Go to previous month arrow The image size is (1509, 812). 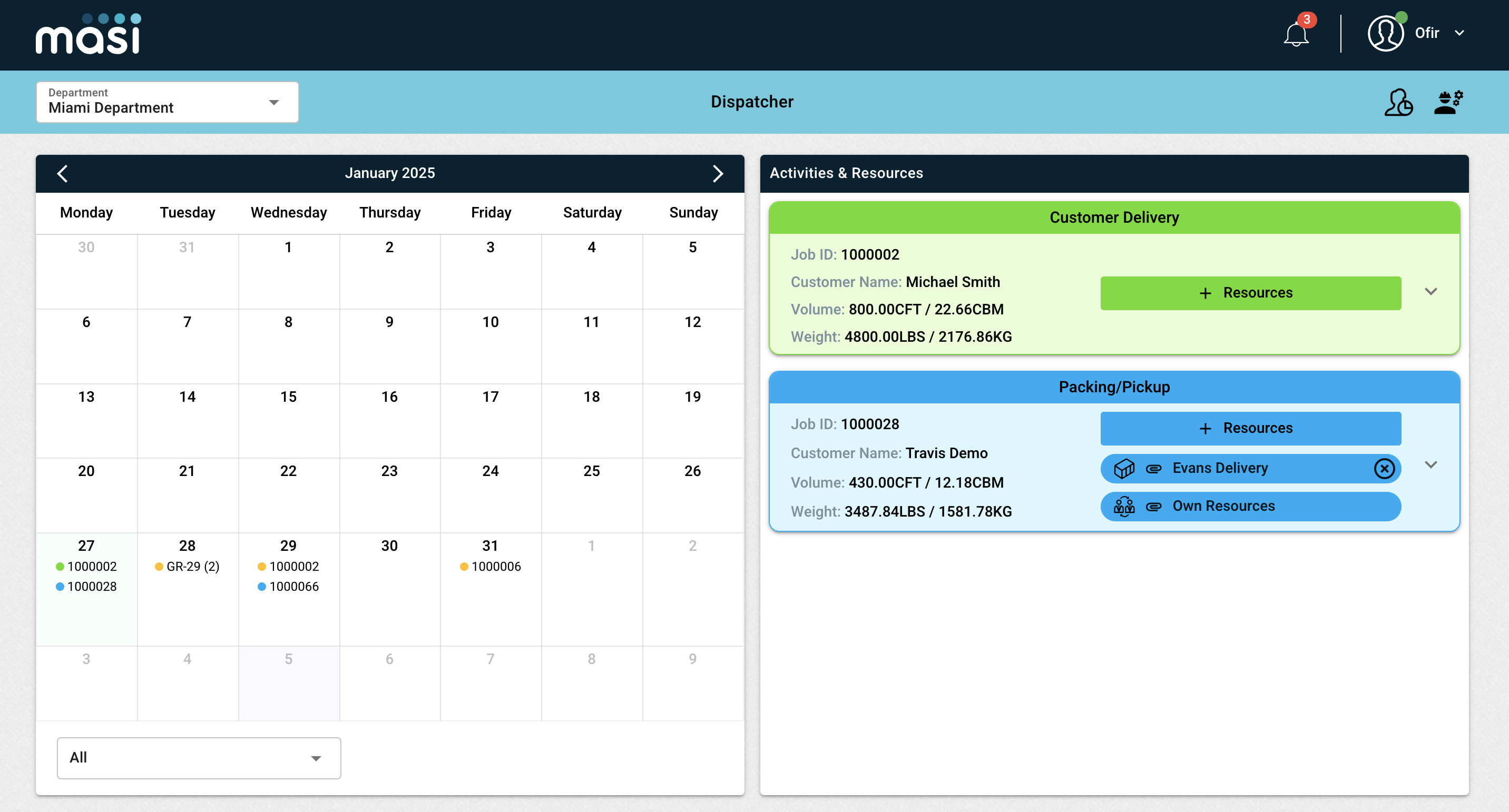63,173
